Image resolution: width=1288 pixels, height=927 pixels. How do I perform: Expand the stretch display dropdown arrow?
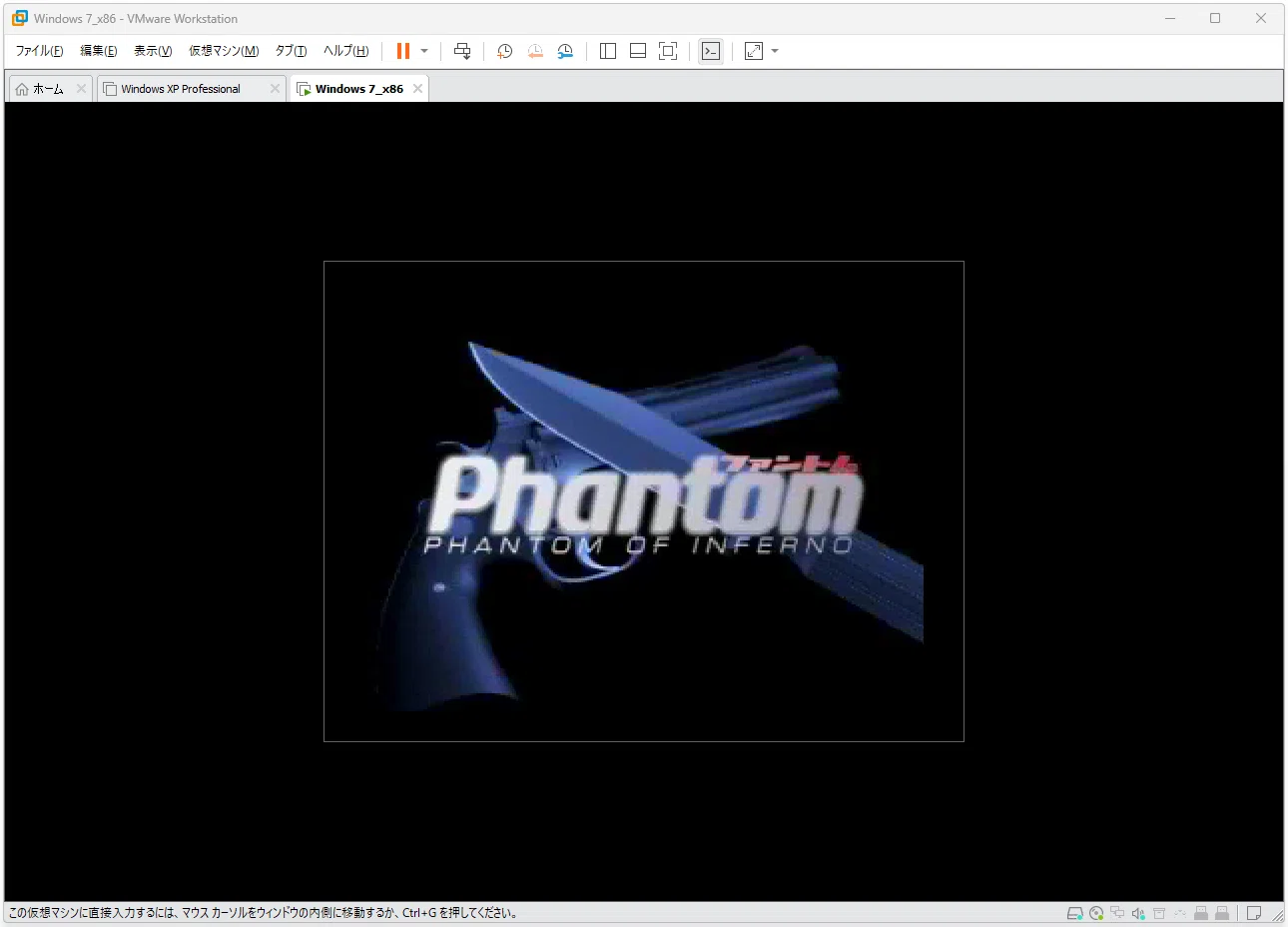pos(775,51)
